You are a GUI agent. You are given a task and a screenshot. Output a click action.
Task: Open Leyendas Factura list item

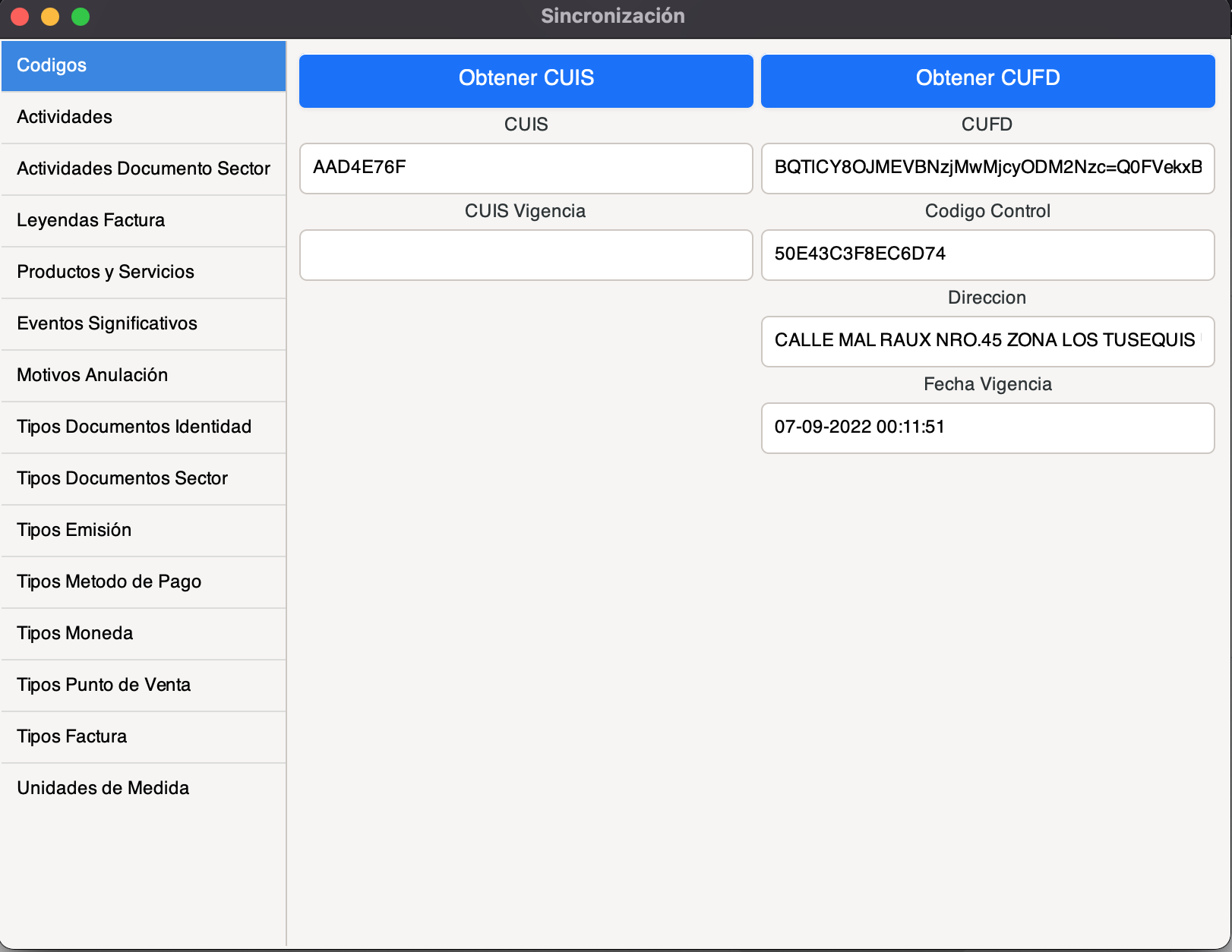point(143,221)
